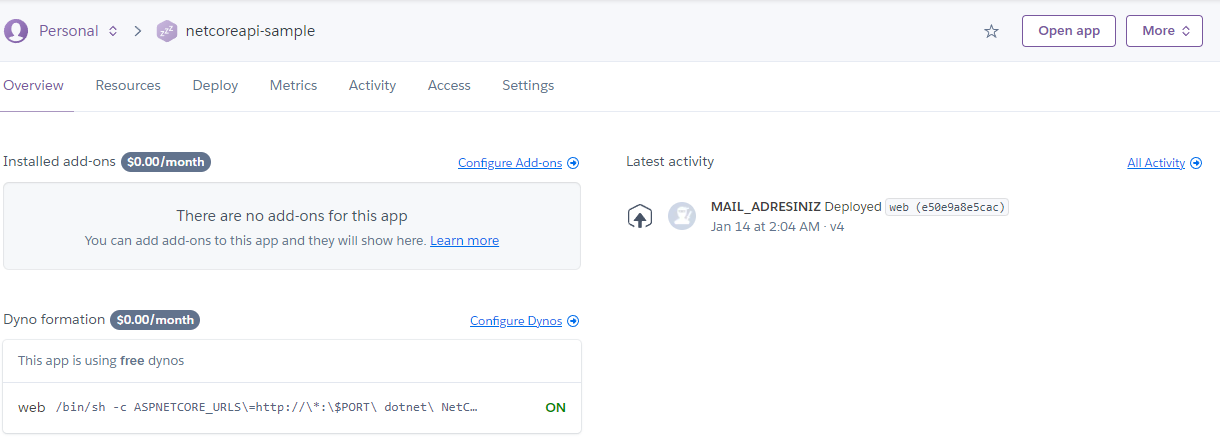Expand the Personal account switcher
This screenshot has height=444, width=1220.
(112, 31)
